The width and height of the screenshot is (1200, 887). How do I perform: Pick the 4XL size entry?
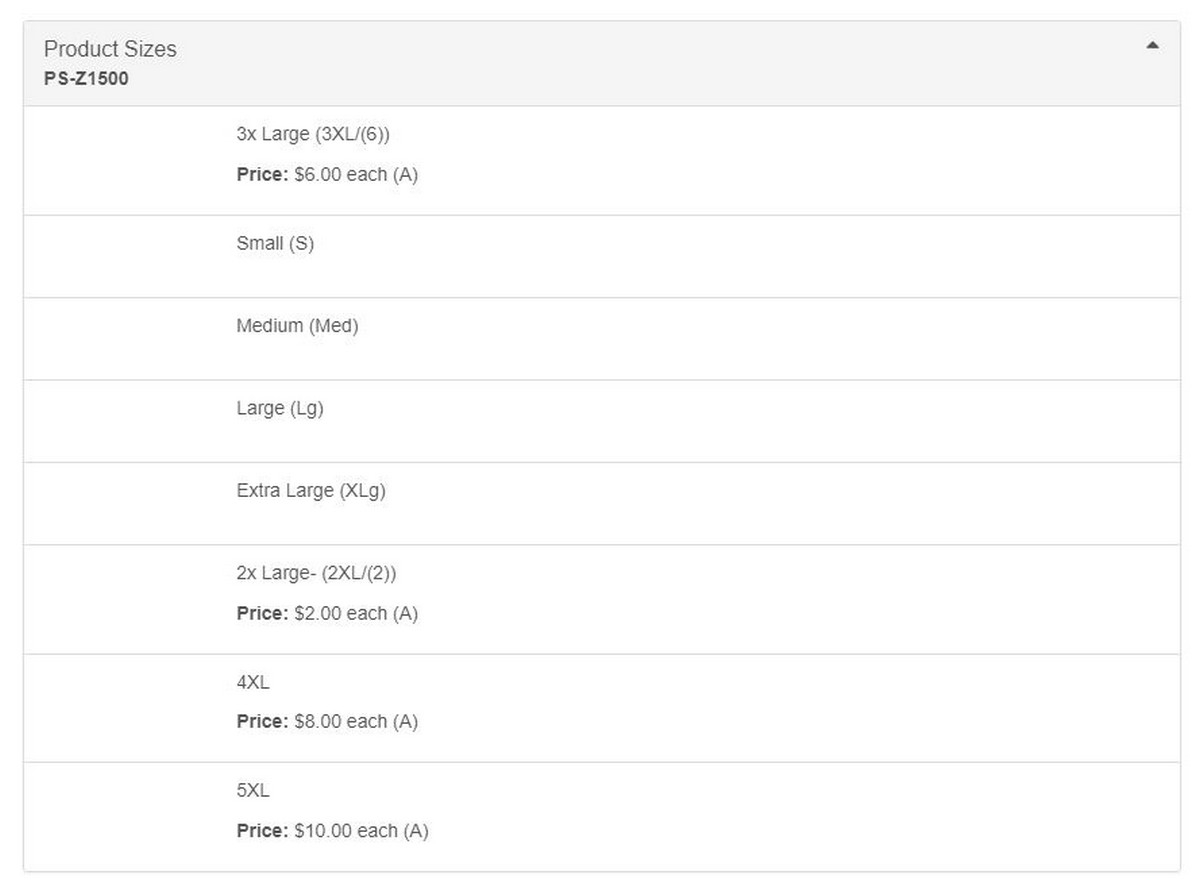[x=253, y=683]
